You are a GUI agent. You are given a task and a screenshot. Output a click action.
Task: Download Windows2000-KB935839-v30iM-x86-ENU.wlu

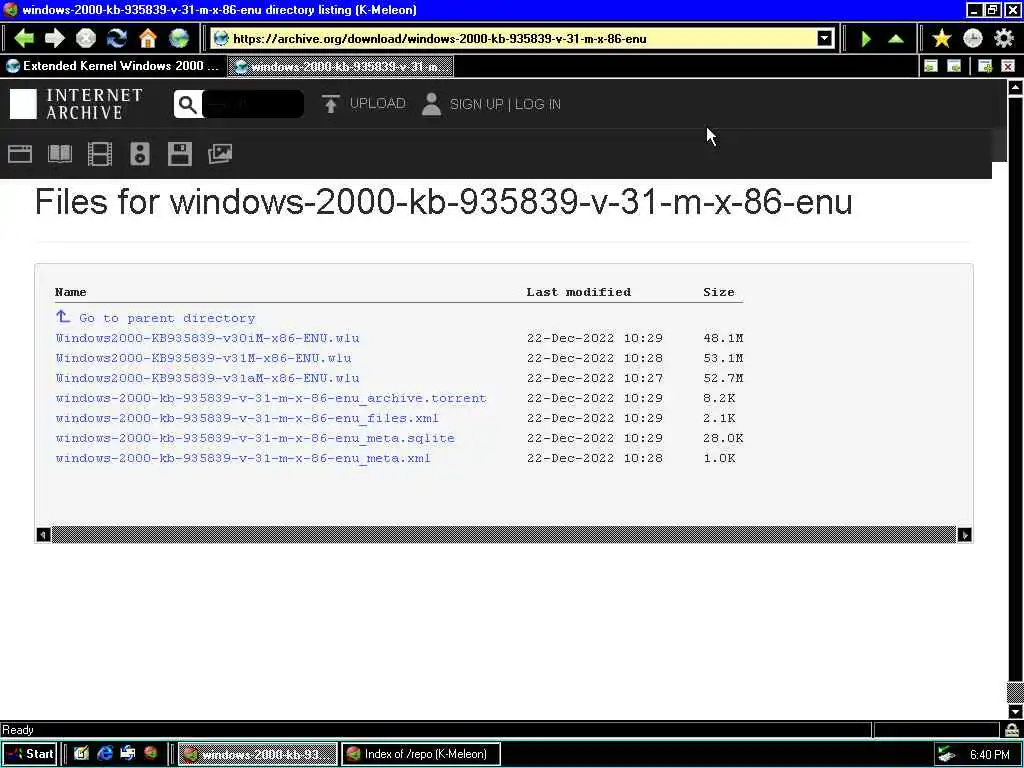coord(208,338)
